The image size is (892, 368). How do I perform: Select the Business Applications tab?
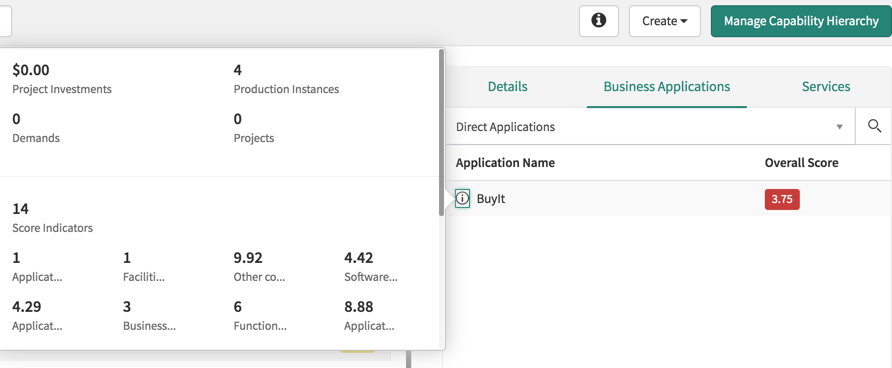(667, 86)
